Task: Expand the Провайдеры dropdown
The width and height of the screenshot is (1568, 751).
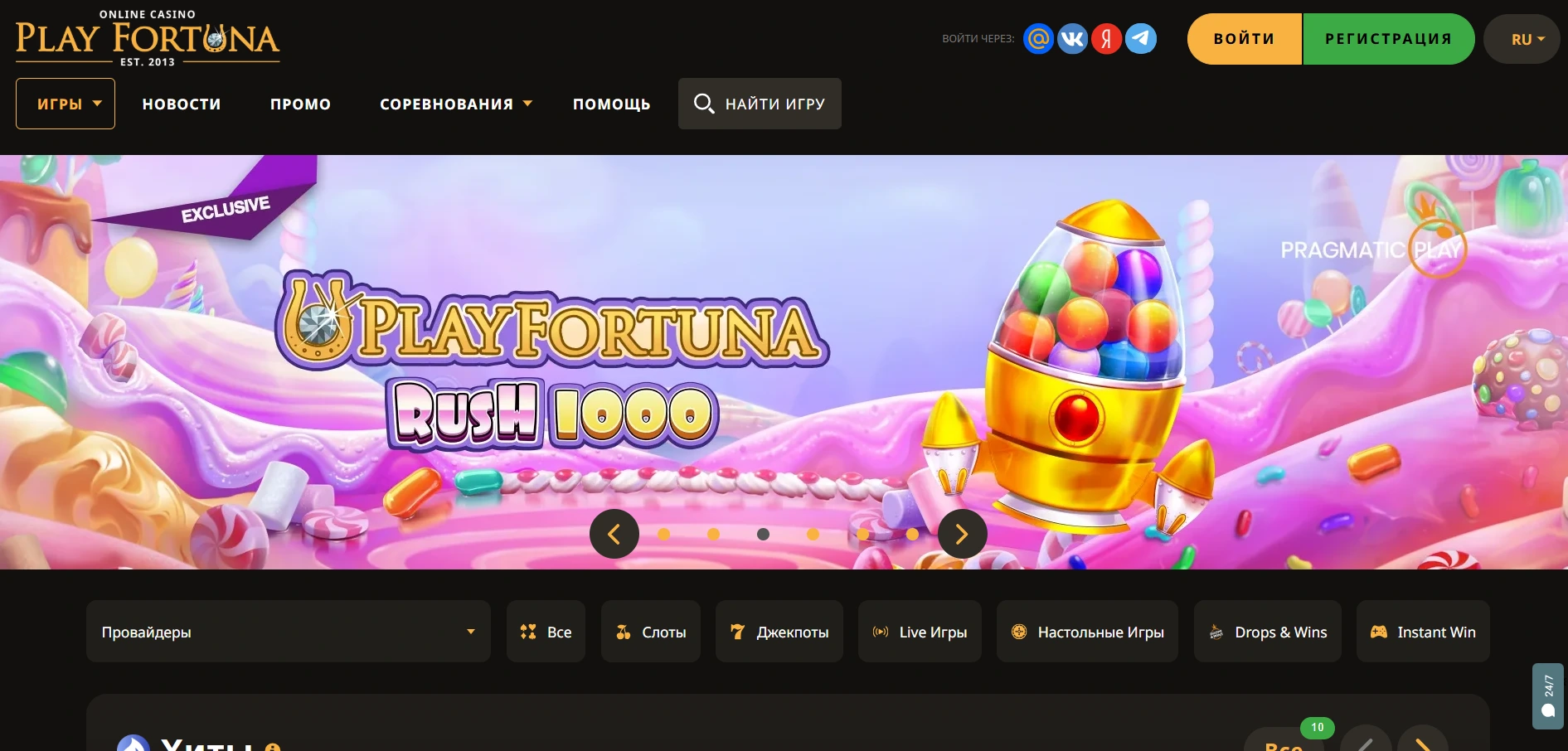Action: coord(288,632)
